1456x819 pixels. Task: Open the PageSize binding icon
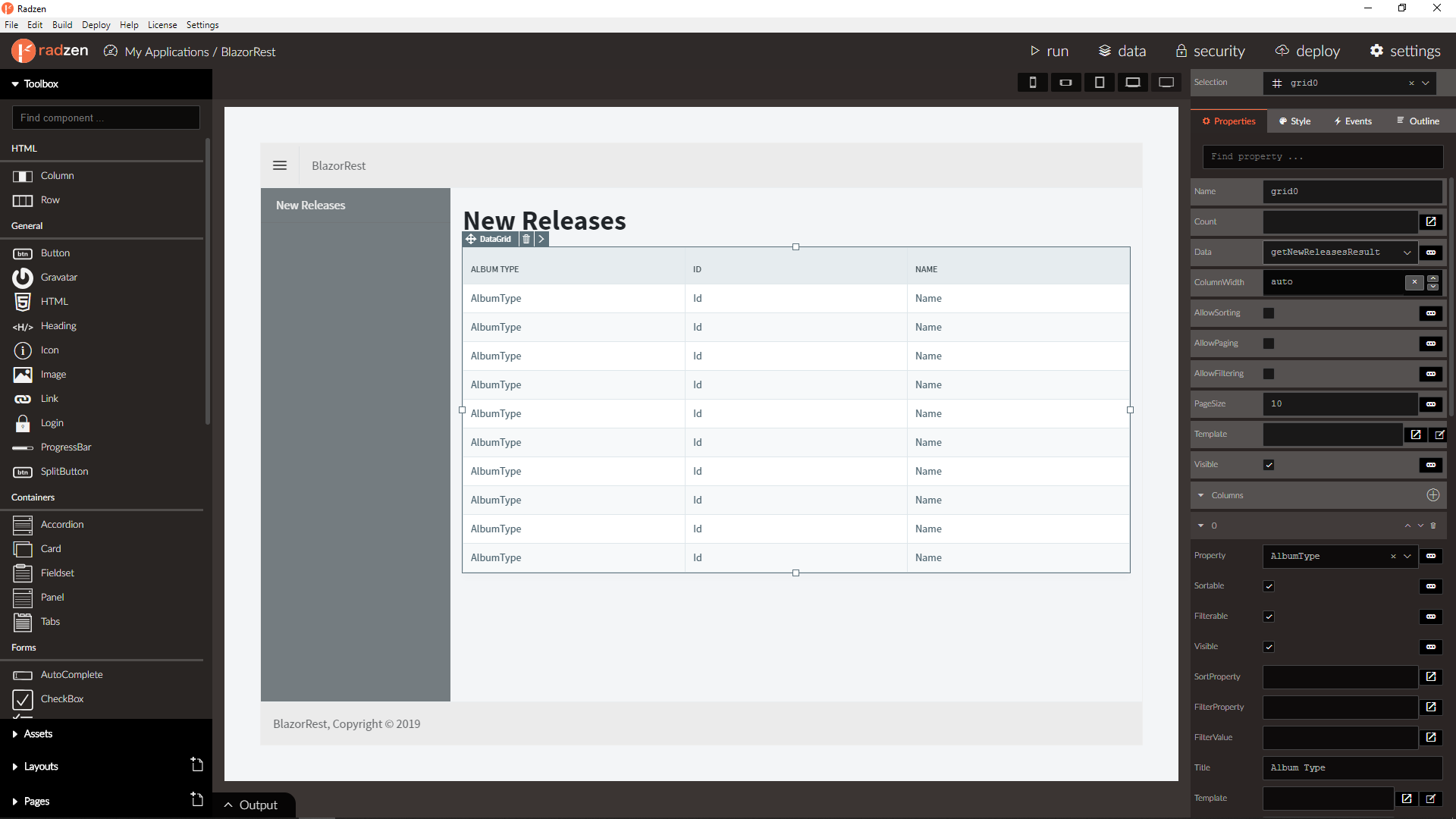(1431, 404)
